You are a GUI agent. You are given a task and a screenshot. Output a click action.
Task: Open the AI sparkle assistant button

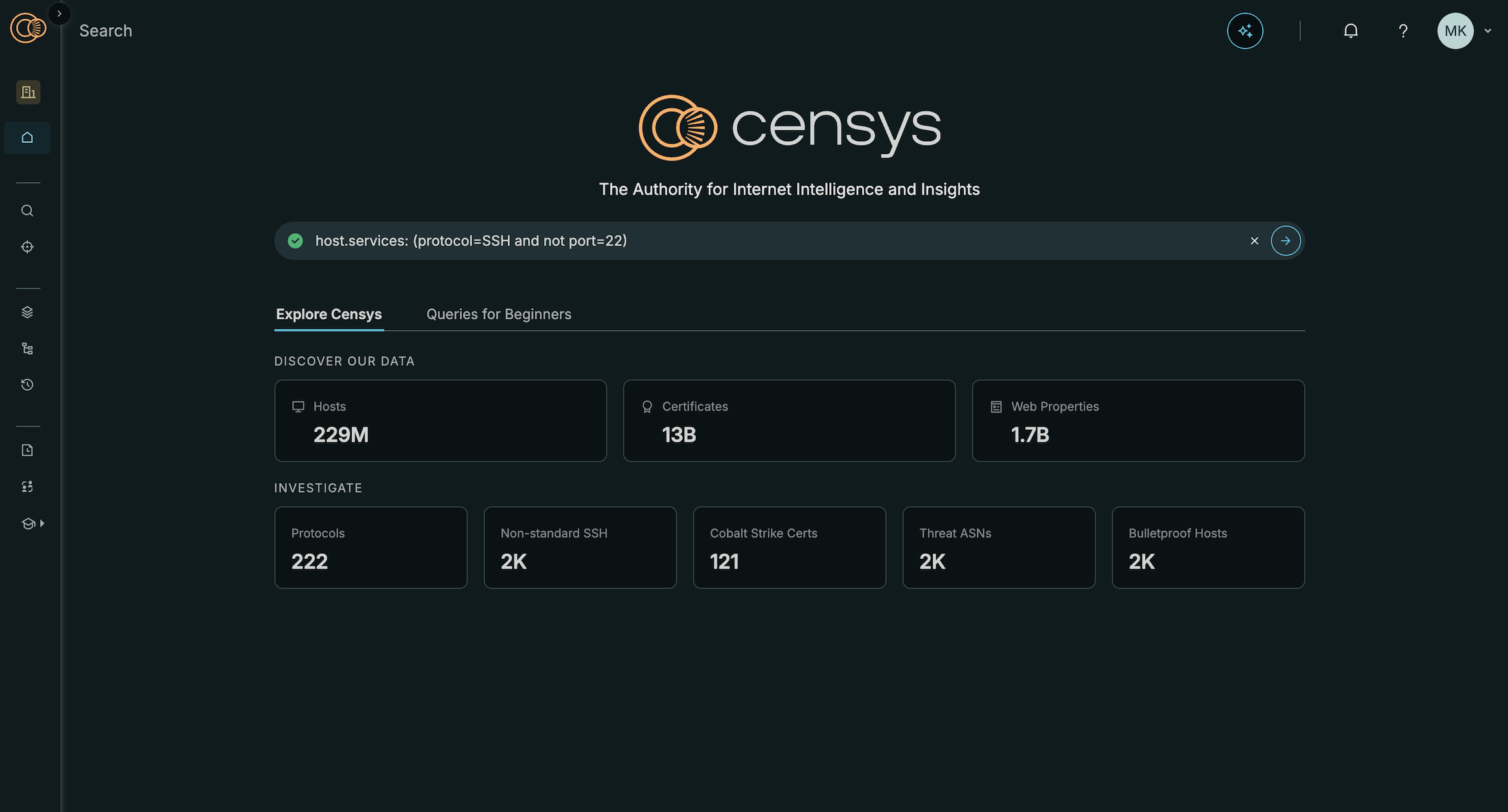pos(1244,30)
